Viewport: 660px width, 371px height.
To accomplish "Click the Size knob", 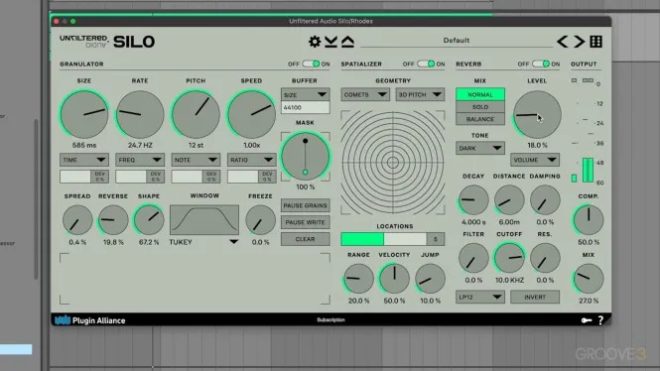I will pyautogui.click(x=84, y=115).
